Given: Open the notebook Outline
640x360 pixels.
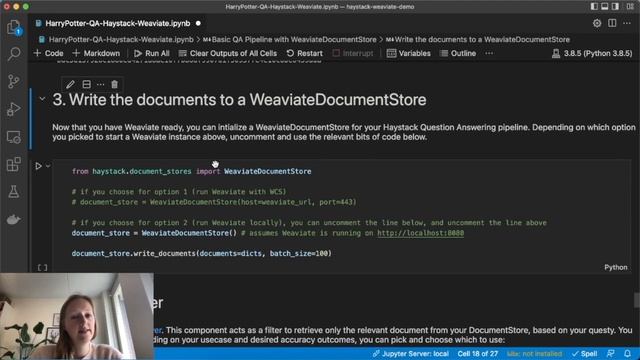Looking at the screenshot, I should click(x=458, y=53).
